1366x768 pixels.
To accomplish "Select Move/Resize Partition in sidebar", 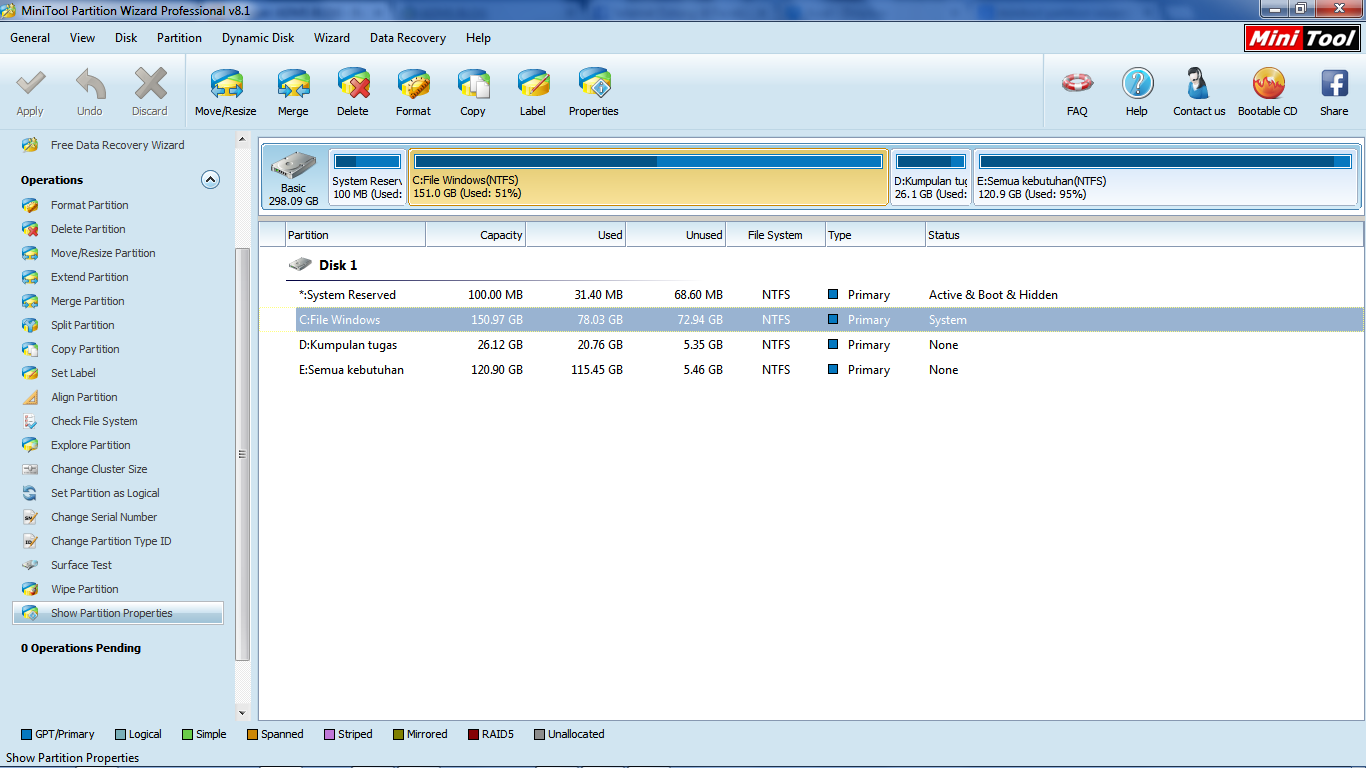I will (x=103, y=253).
